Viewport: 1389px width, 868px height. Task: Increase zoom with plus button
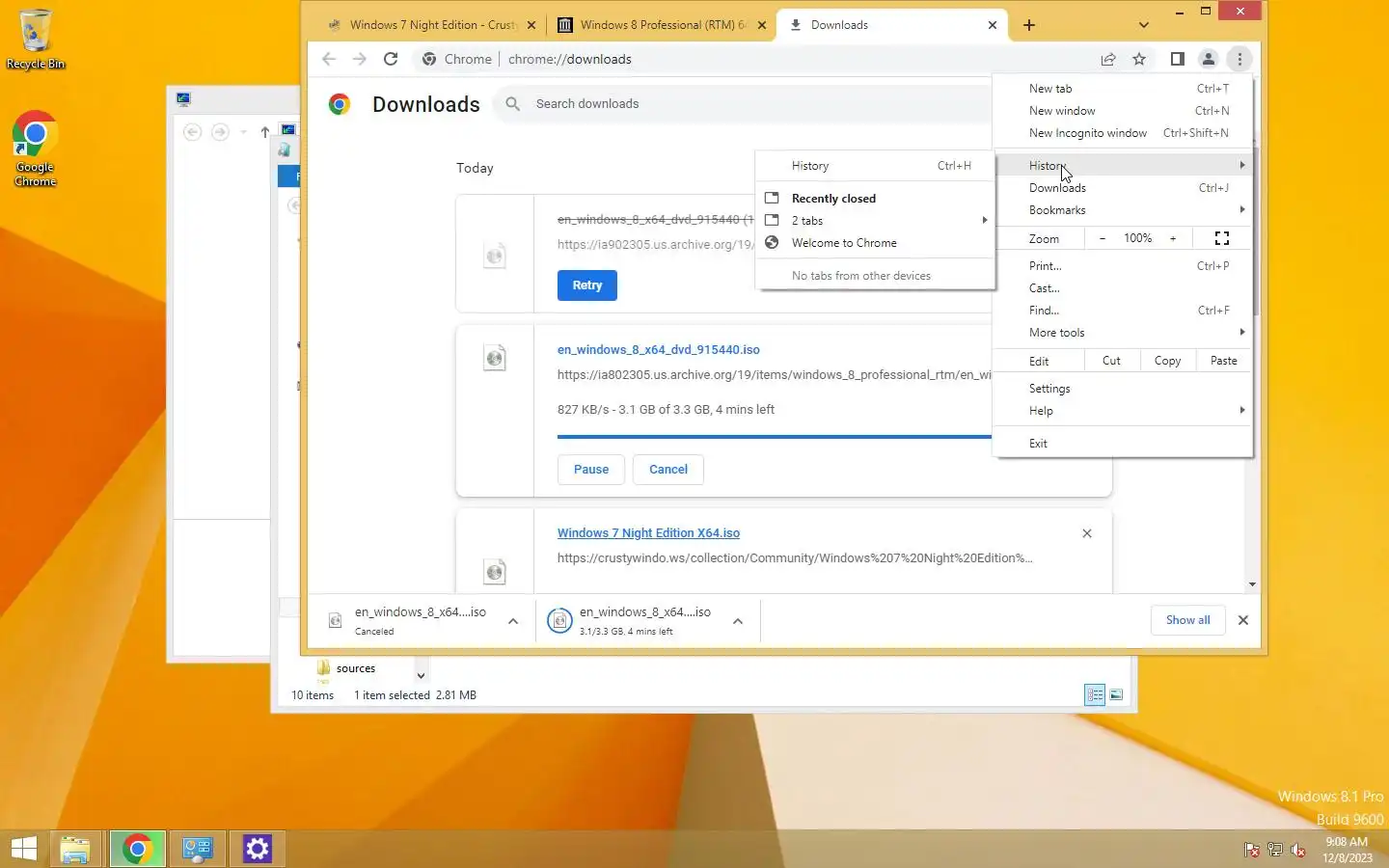pos(1173,238)
